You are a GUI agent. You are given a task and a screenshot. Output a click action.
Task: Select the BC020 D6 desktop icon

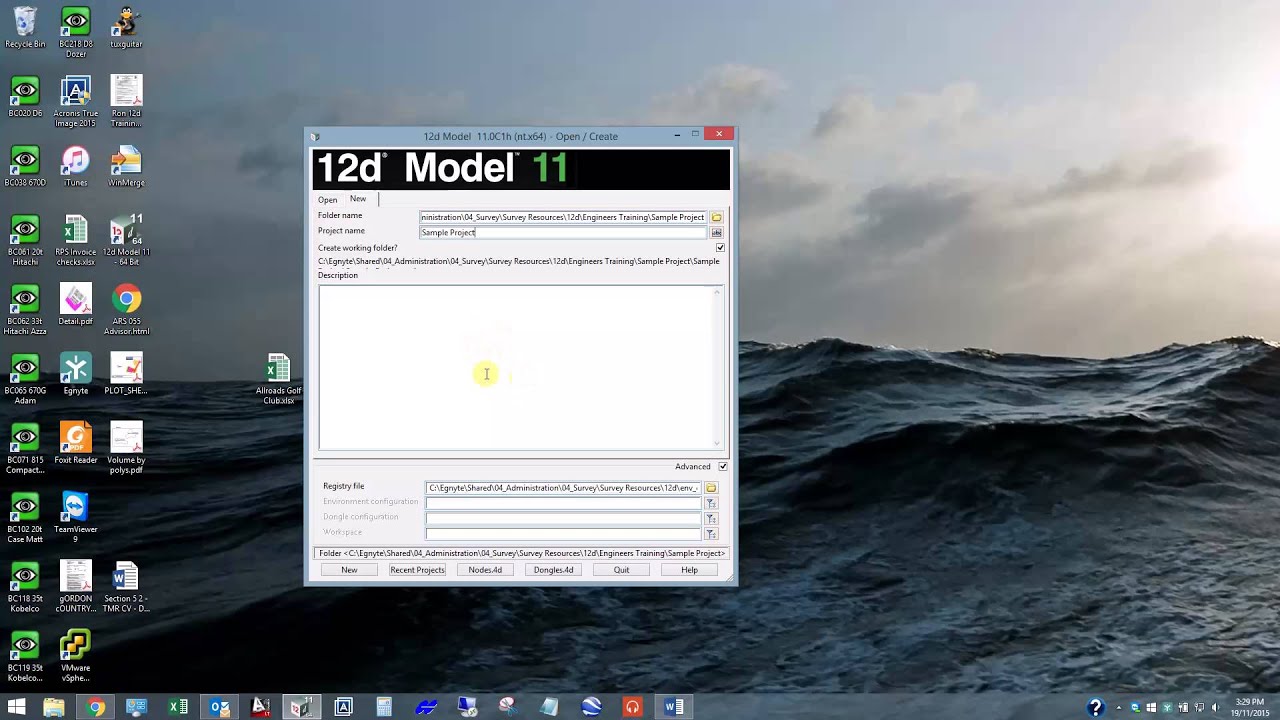(x=25, y=97)
